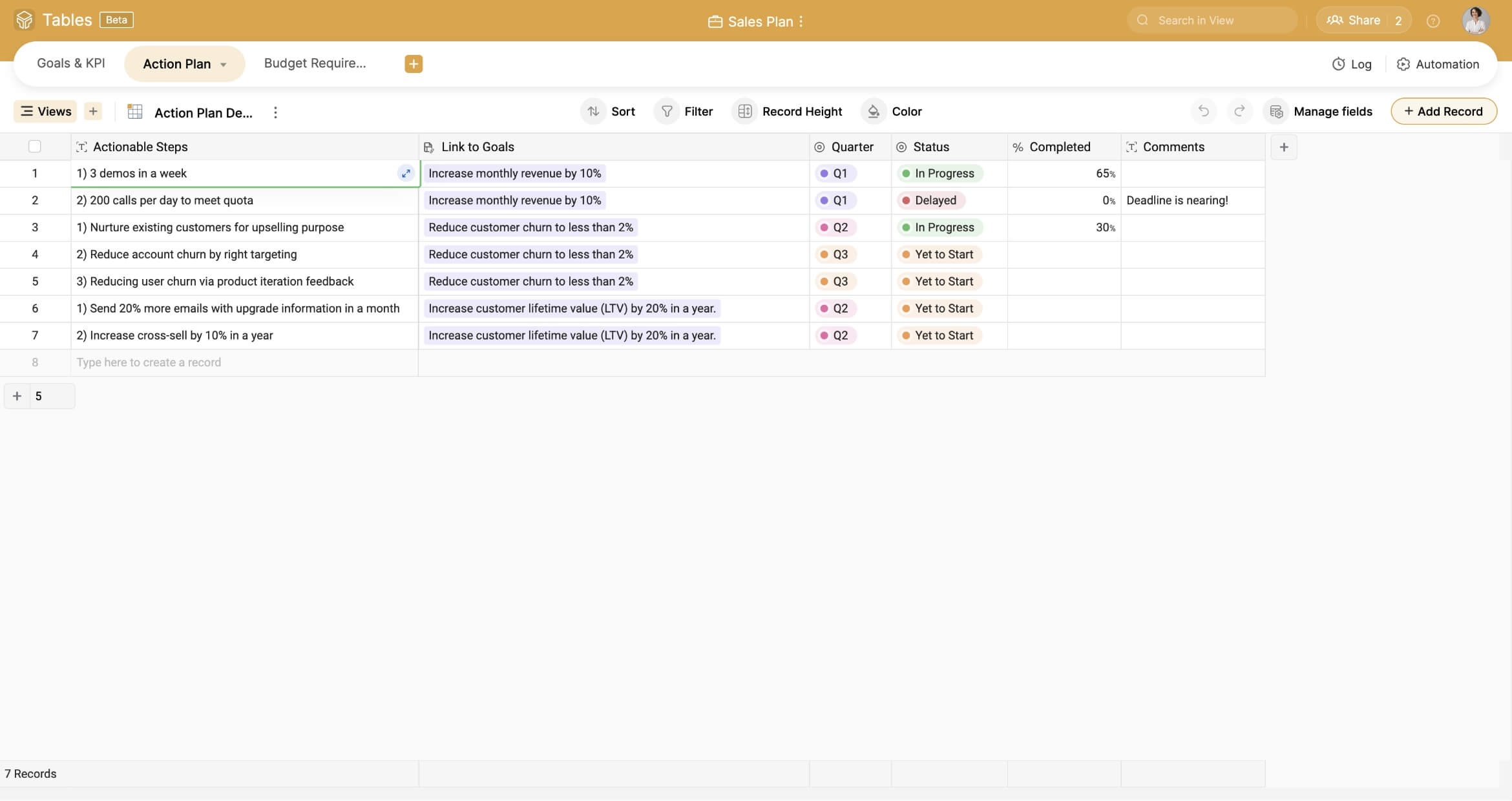Click the help question mark icon
1512x801 pixels.
pos(1433,21)
